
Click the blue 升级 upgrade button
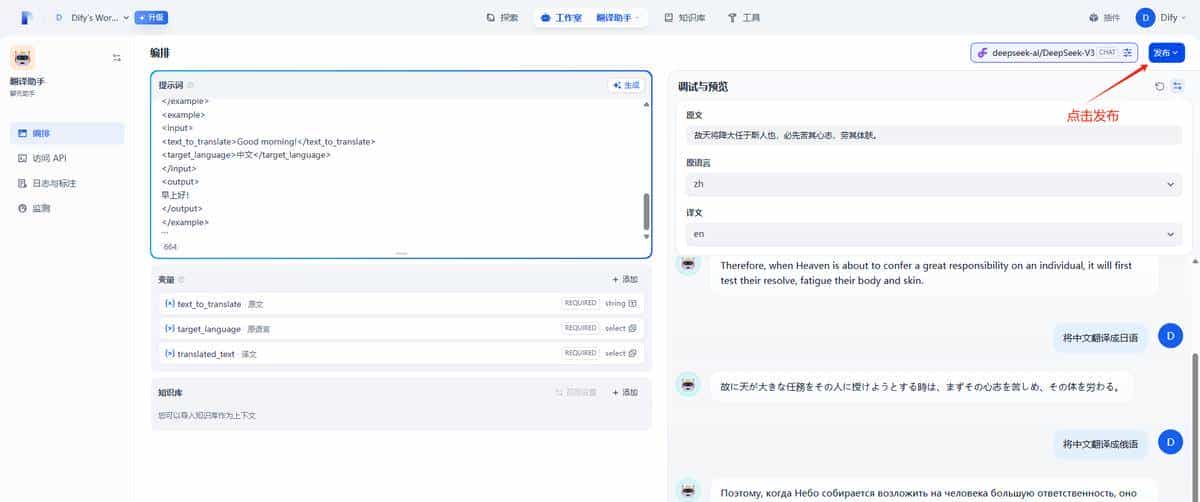pyautogui.click(x=151, y=17)
